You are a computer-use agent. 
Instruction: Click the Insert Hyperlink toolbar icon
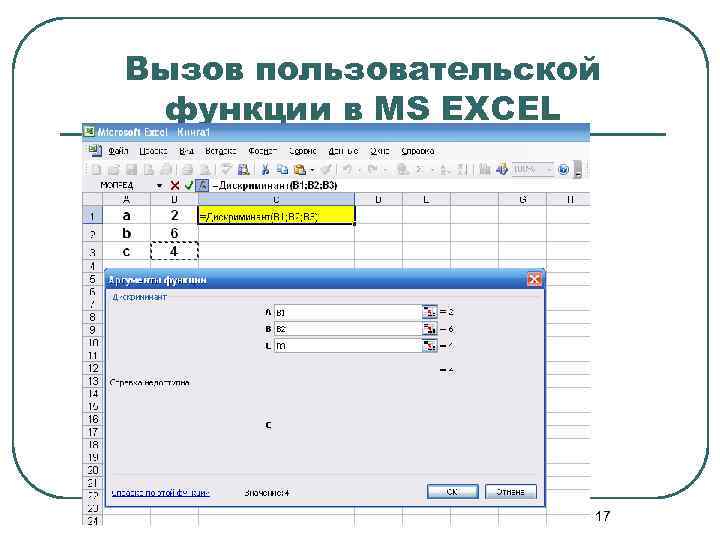point(403,170)
